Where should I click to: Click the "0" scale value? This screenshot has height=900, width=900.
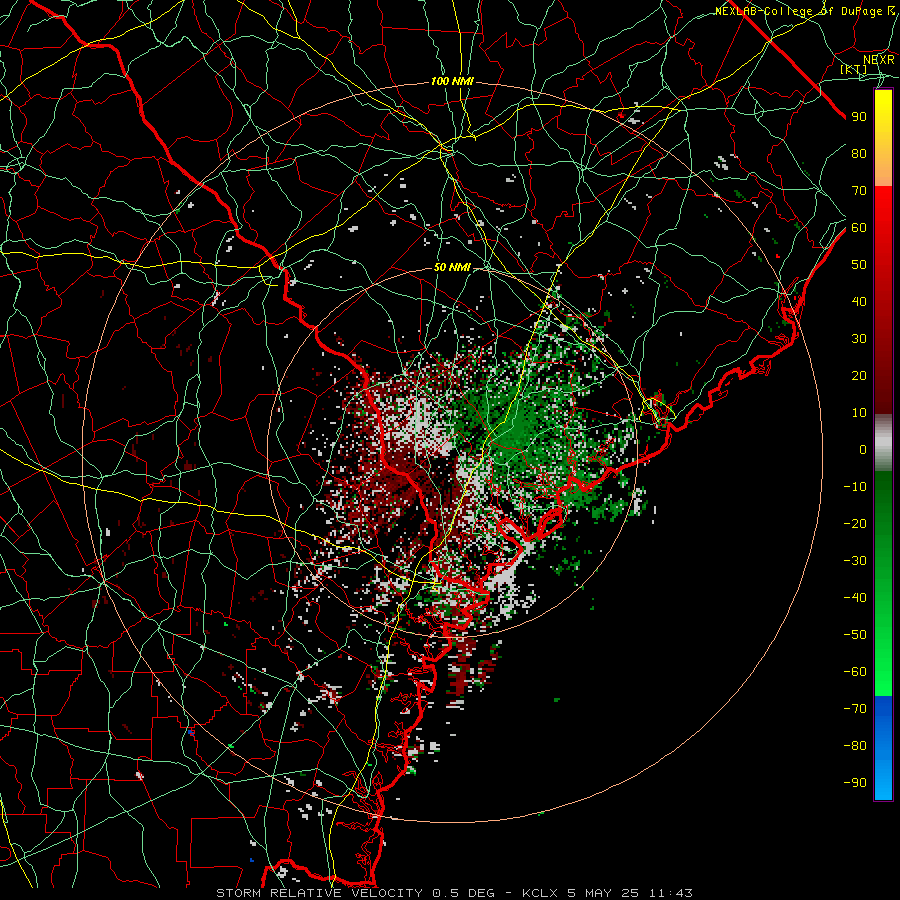tap(863, 450)
